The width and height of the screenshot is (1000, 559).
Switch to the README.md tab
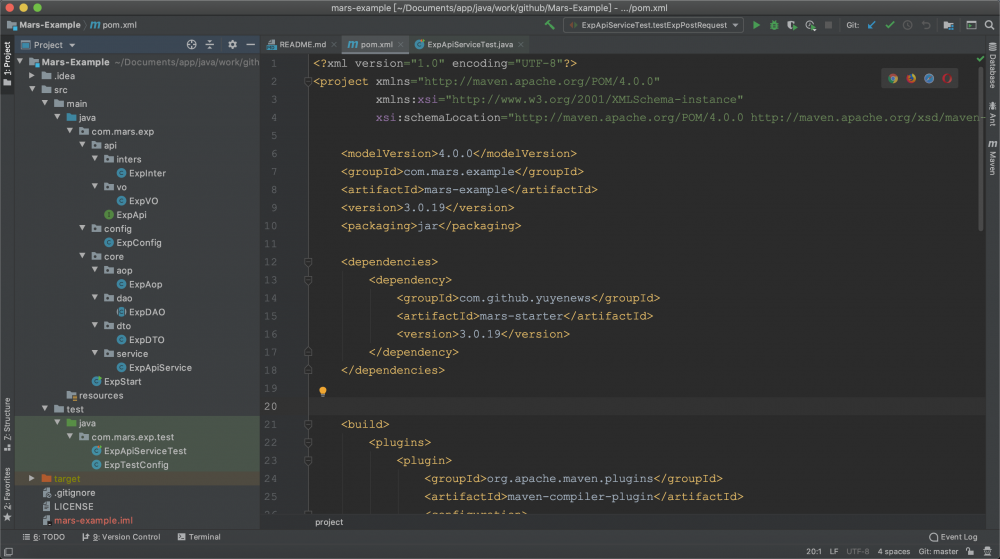tap(301, 45)
